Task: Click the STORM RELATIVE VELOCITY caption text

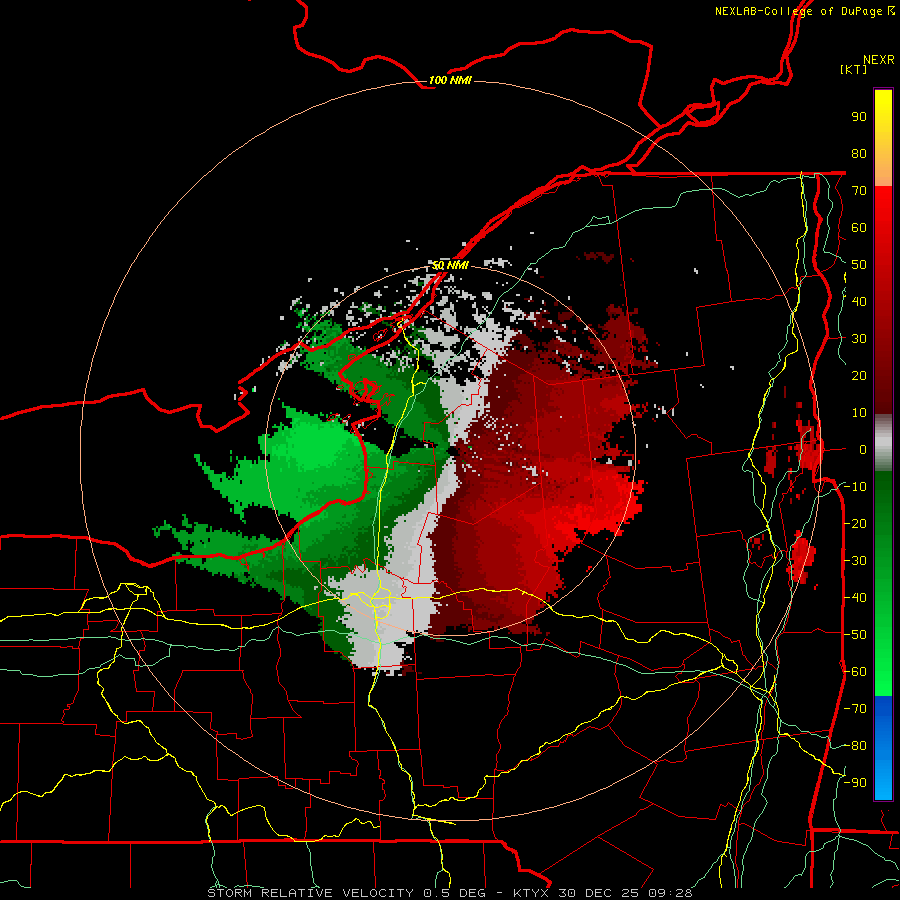Action: 310,893
